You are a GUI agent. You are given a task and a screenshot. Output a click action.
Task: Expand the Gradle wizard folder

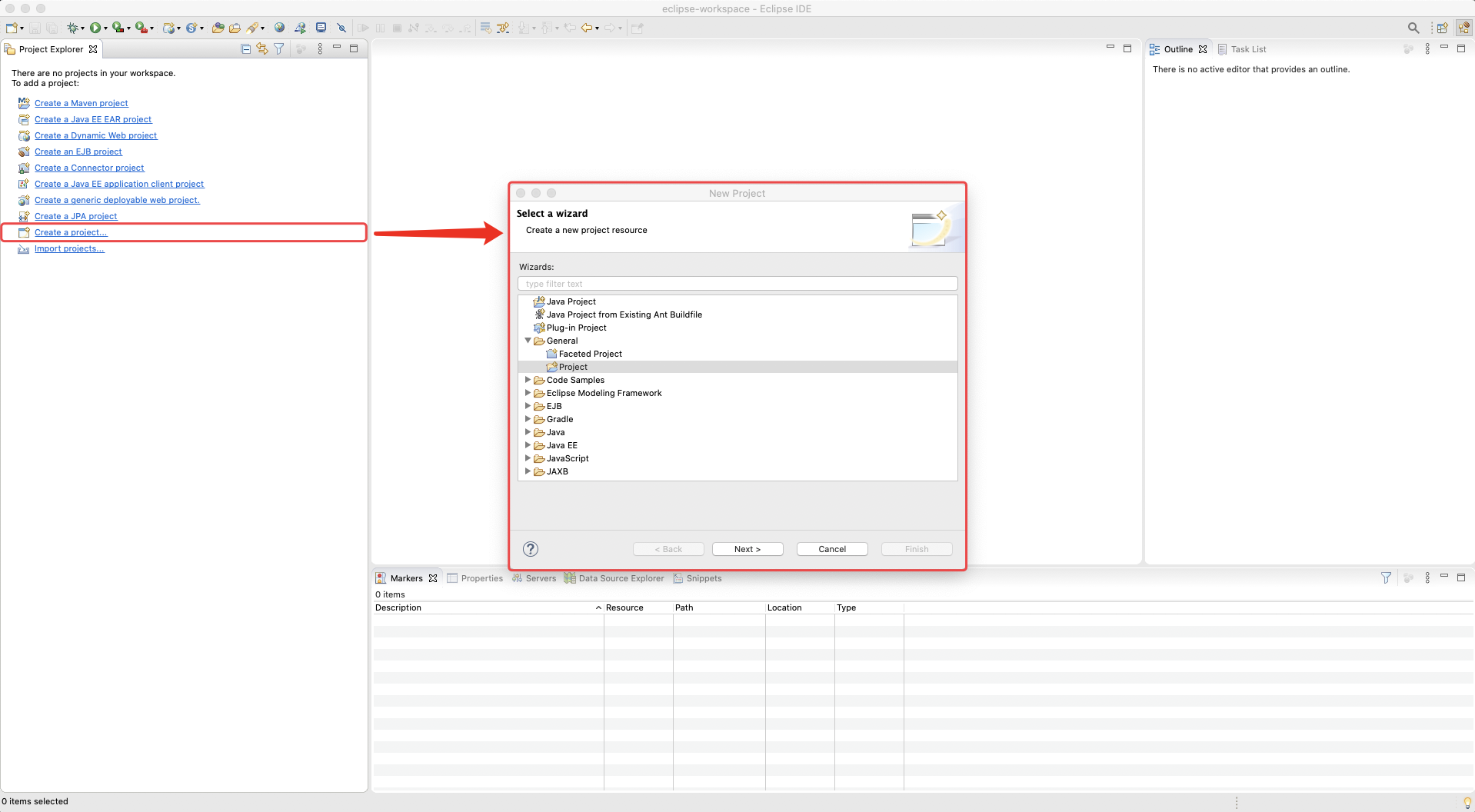click(528, 419)
